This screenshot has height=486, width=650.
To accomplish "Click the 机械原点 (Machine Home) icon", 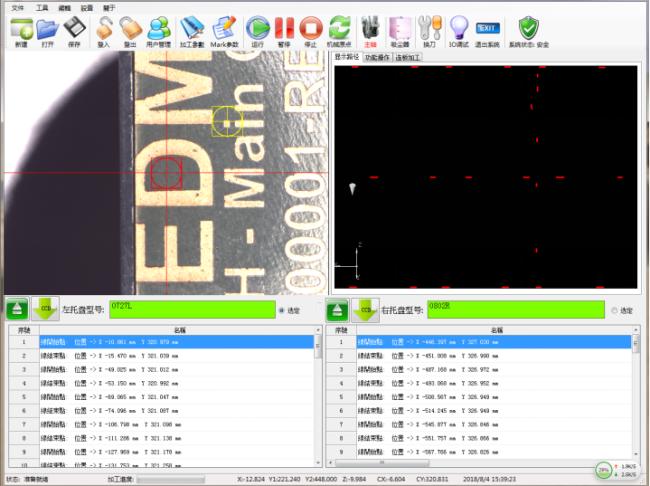I will coord(339,30).
